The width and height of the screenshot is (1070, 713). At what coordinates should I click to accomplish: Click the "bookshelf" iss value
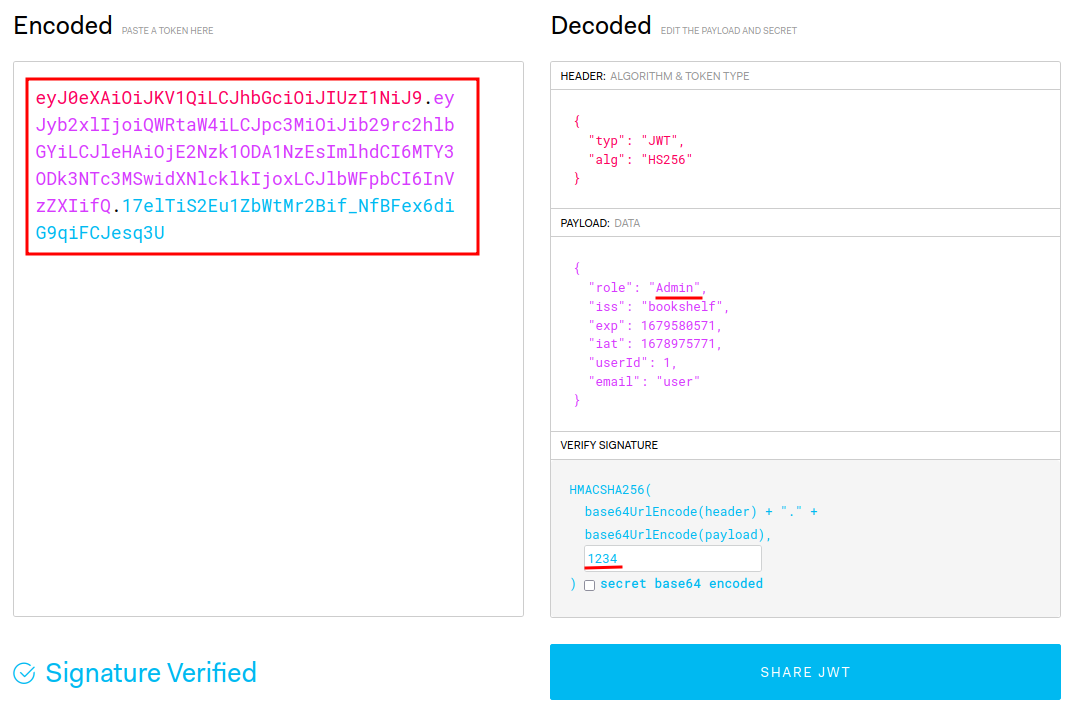point(682,306)
